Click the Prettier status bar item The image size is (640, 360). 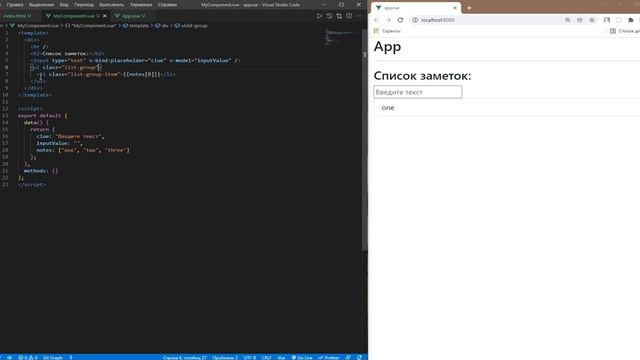coord(329,357)
